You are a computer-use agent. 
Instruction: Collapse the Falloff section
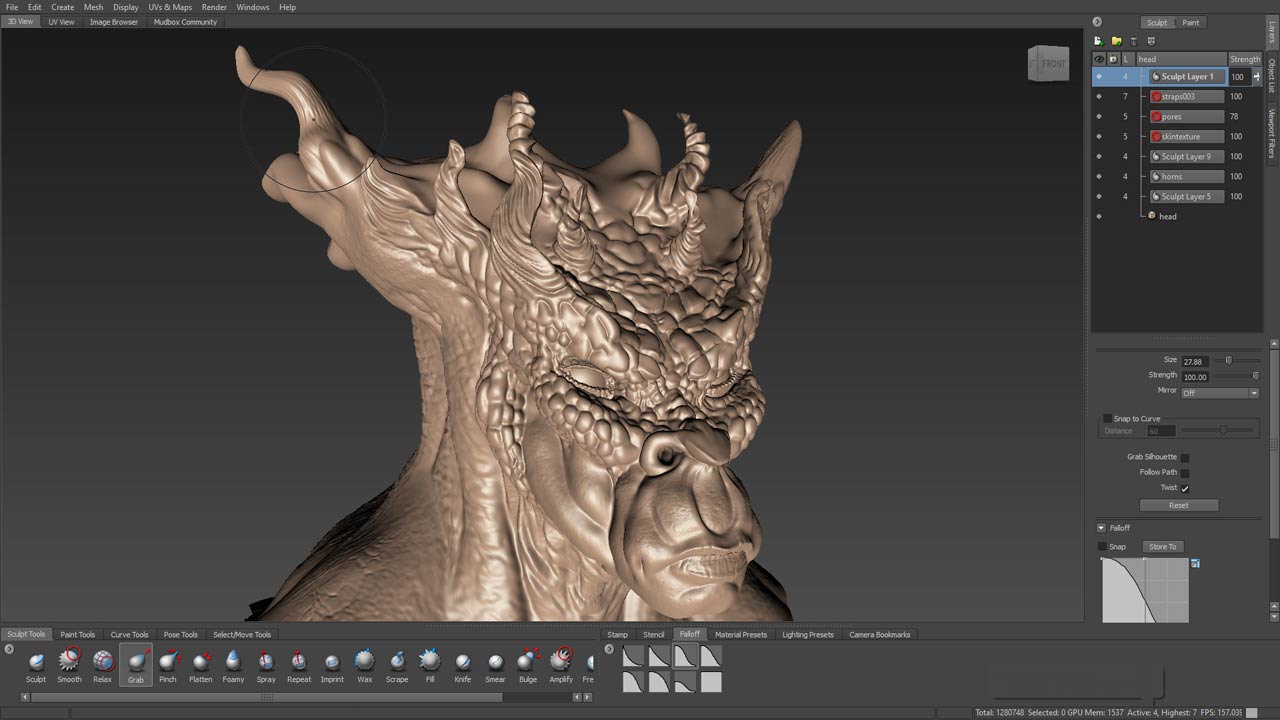[x=1102, y=528]
